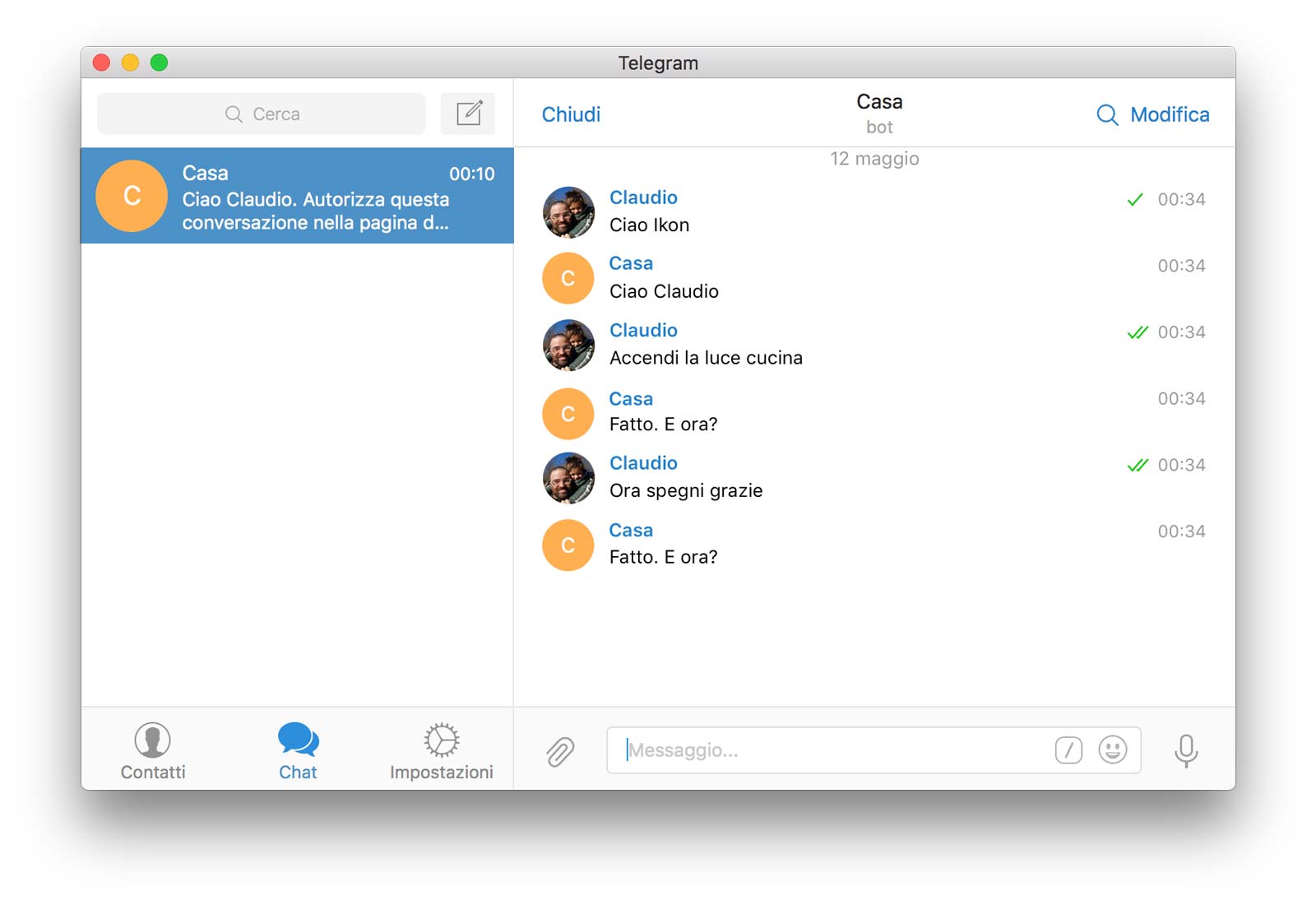Click the message 'Ciao Ikon'
Viewport: 1316px width, 905px height.
pyautogui.click(x=649, y=225)
